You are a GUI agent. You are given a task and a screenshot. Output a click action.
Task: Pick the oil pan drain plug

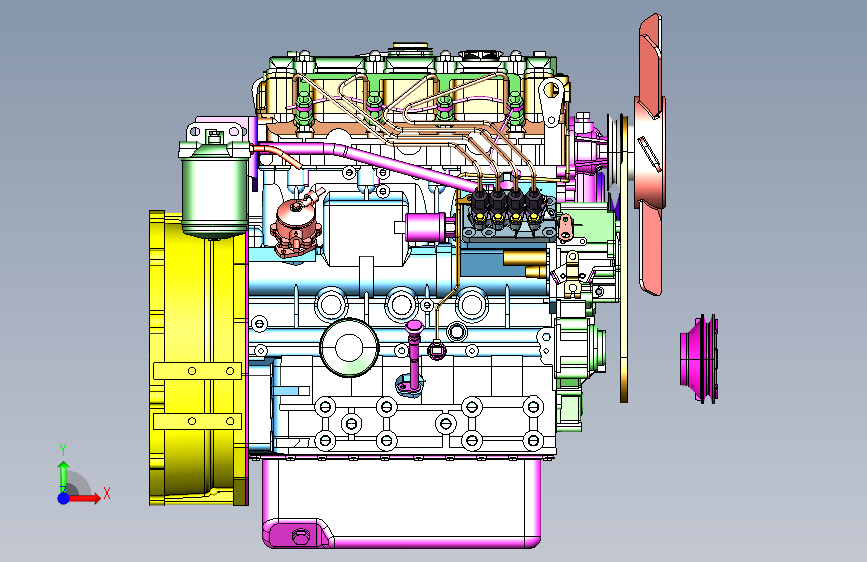tap(300, 536)
